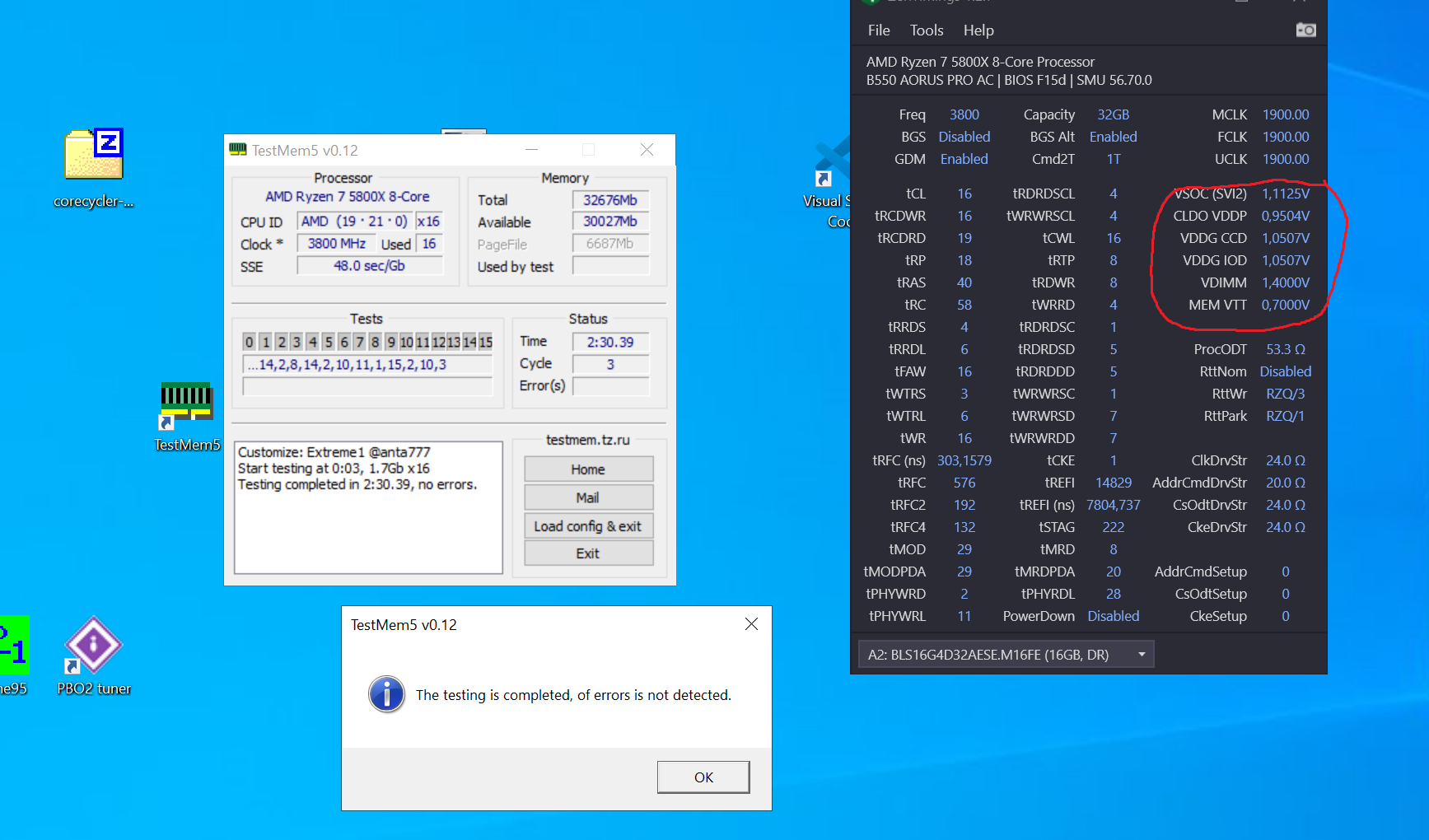Click test number 15 in Tests row
Viewport: 1429px width, 840px height.
[x=485, y=342]
